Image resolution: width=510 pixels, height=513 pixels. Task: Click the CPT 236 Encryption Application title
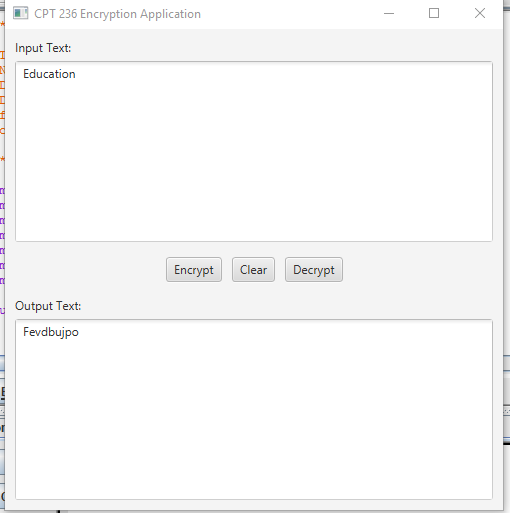point(117,14)
